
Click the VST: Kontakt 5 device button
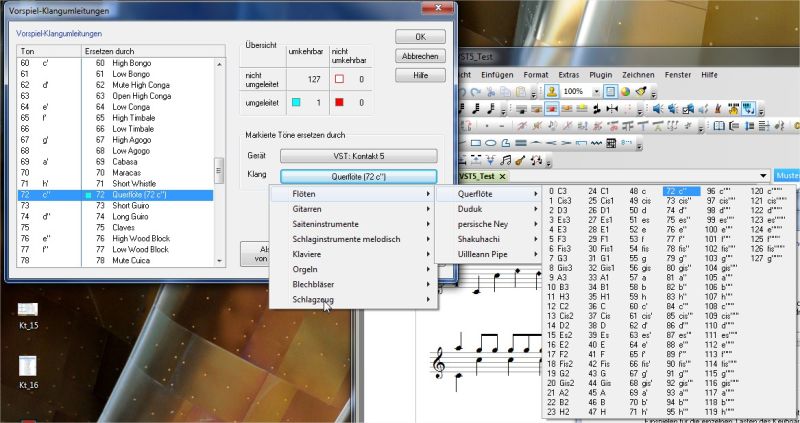(x=358, y=155)
